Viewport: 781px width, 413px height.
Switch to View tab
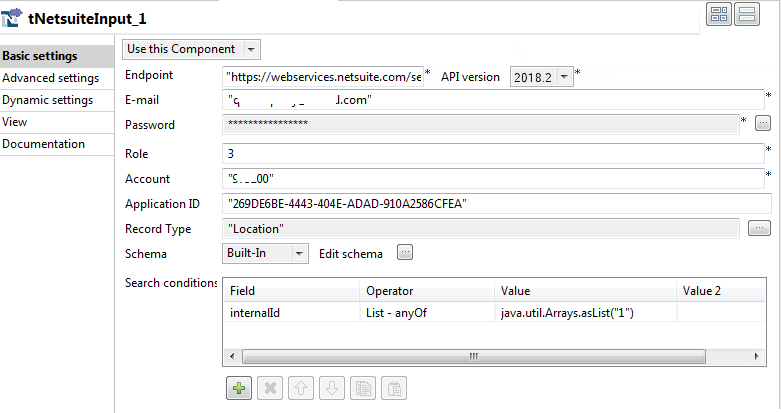57,122
